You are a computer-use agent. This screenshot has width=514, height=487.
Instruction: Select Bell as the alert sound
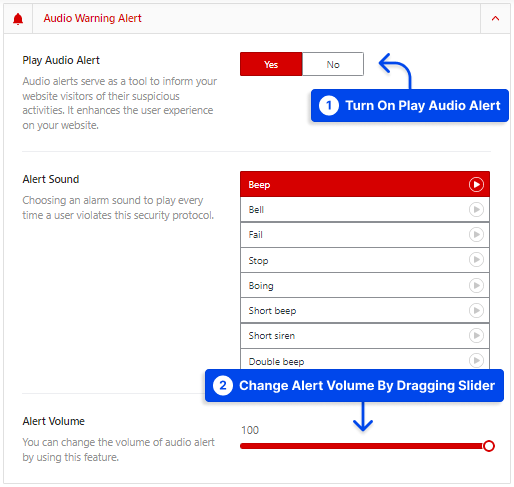click(365, 210)
